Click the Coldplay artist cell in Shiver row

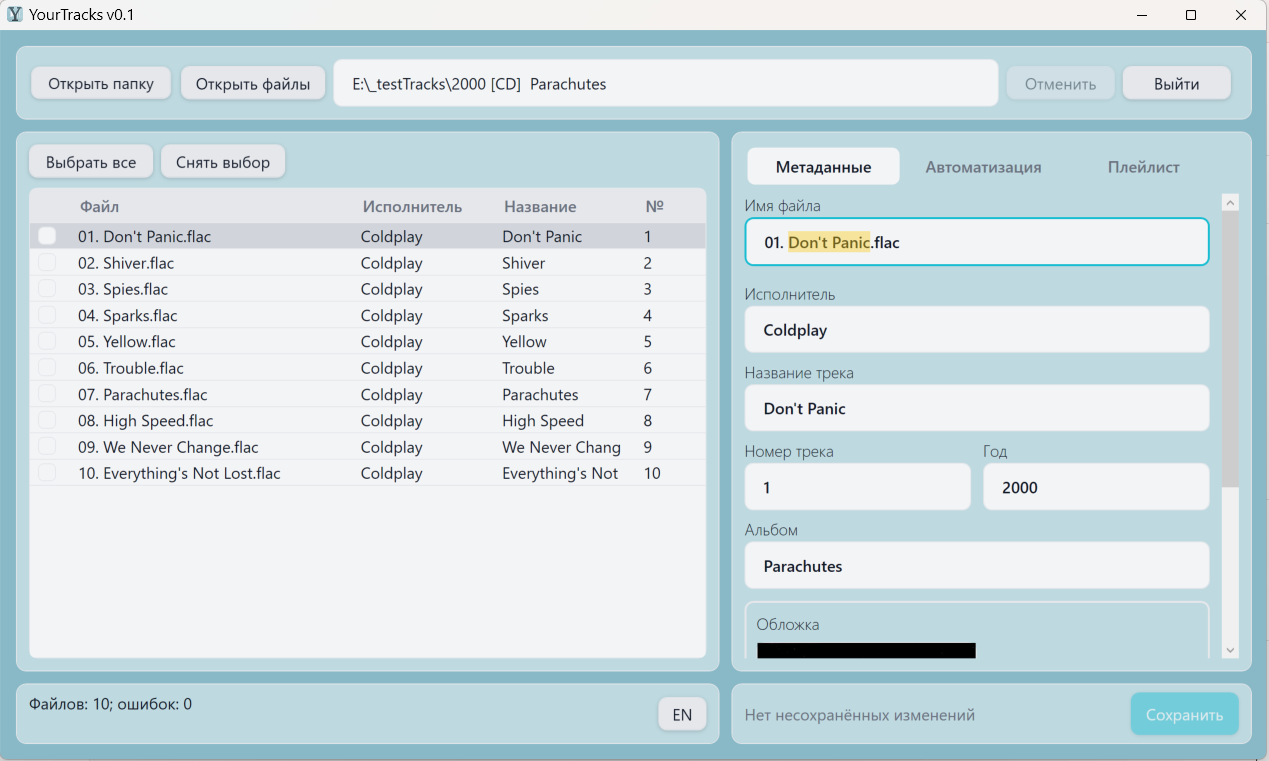click(391, 263)
